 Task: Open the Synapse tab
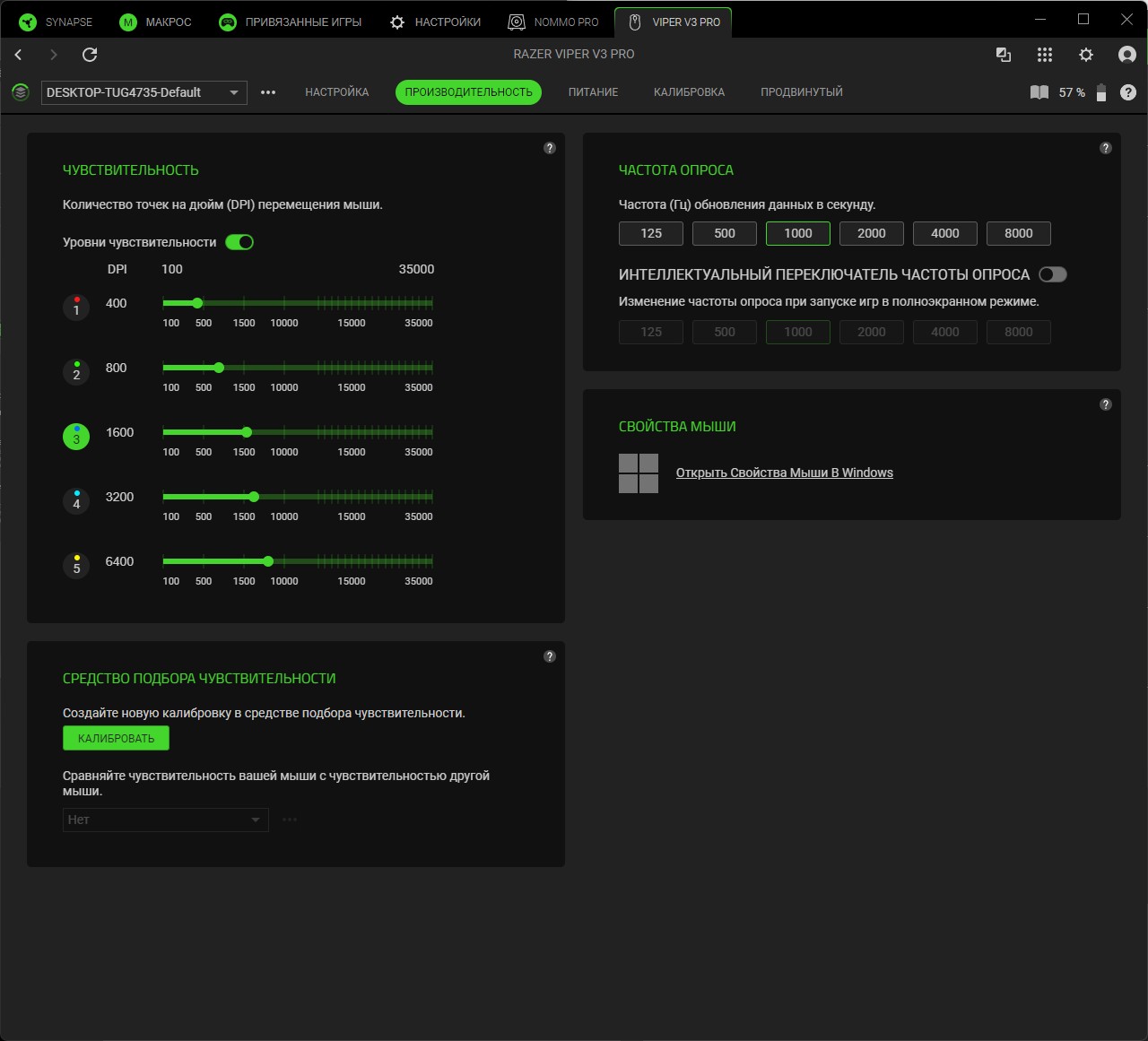point(56,22)
